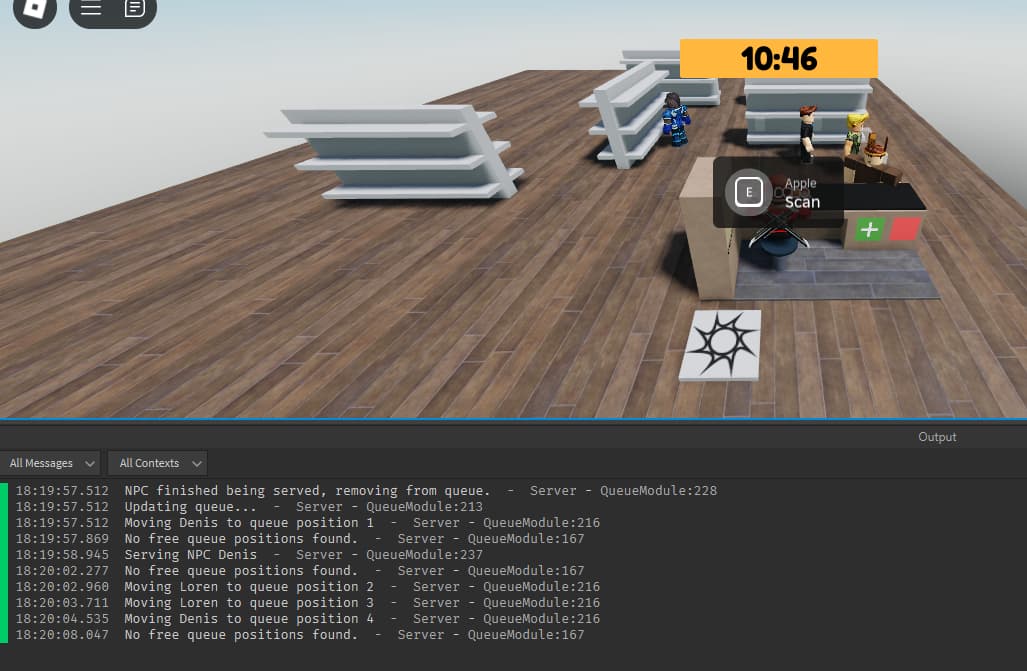Open the All Contexts filter dropdown
Screen dimensions: 1027x671
[157, 463]
